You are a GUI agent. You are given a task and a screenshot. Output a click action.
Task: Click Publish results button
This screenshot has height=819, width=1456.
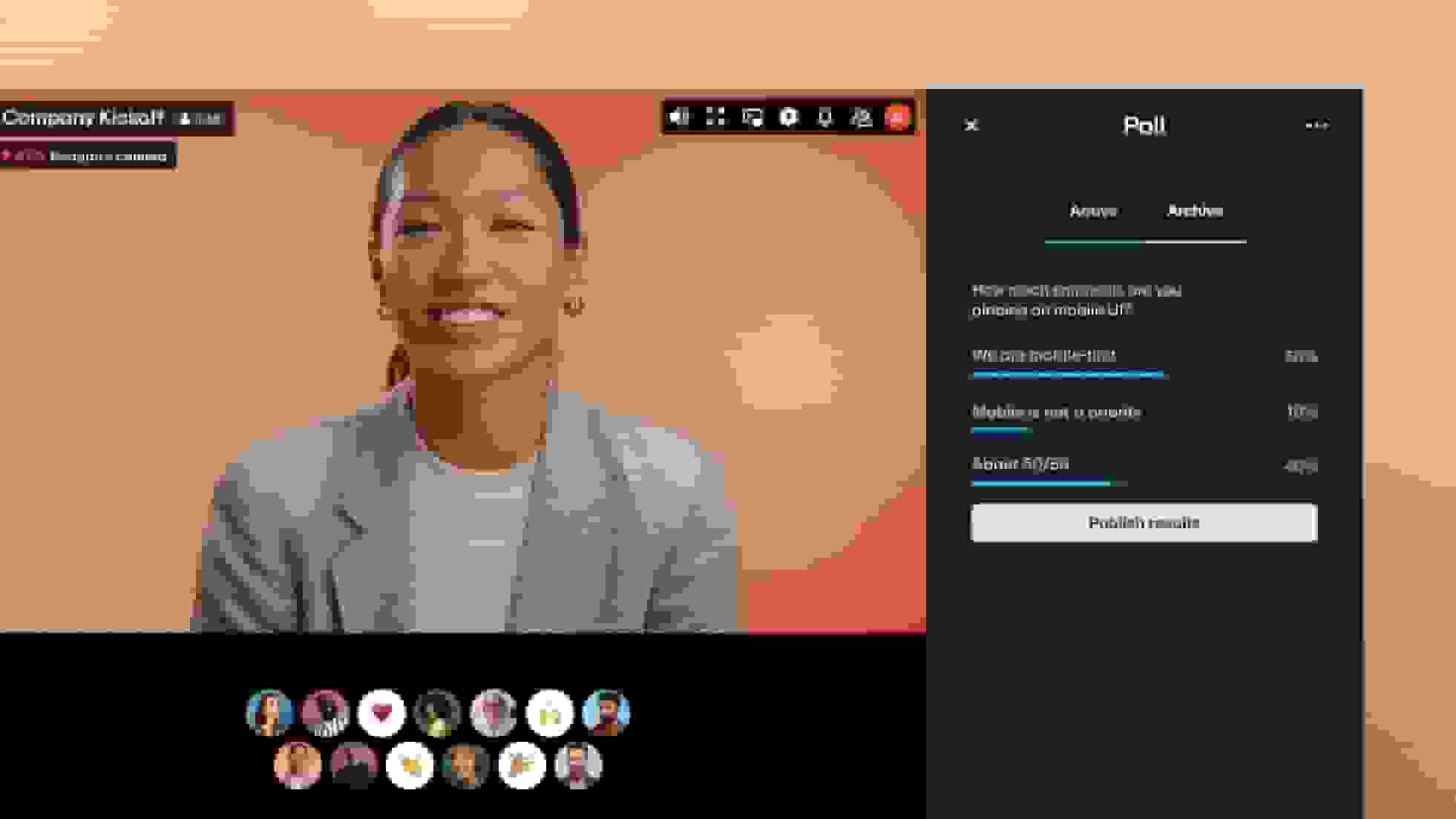(x=1144, y=523)
